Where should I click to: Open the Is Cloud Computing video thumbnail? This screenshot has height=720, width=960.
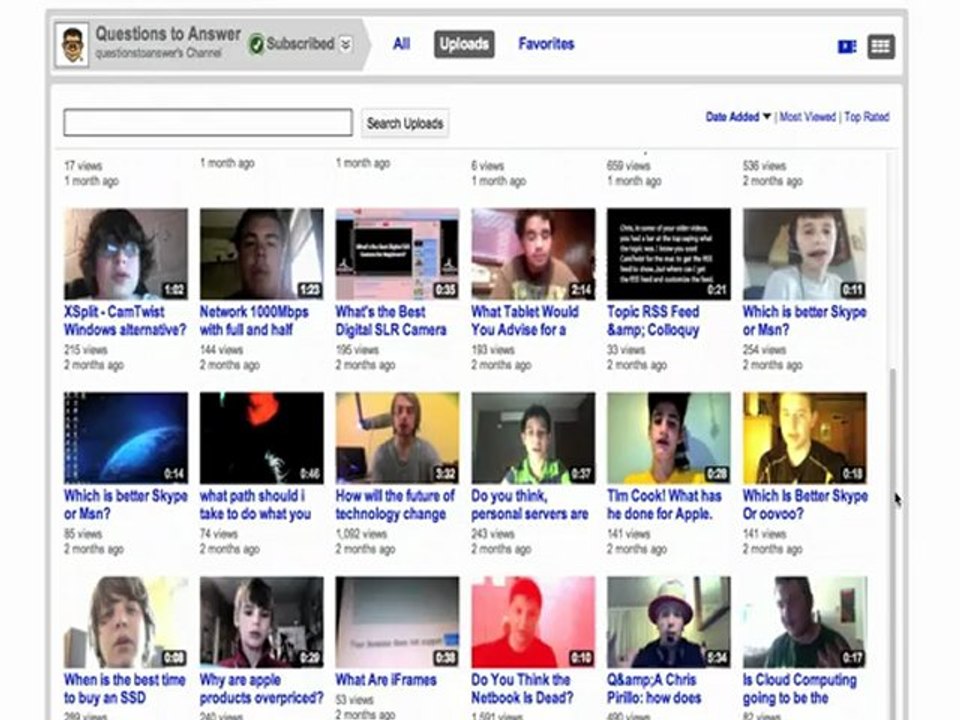coord(804,622)
